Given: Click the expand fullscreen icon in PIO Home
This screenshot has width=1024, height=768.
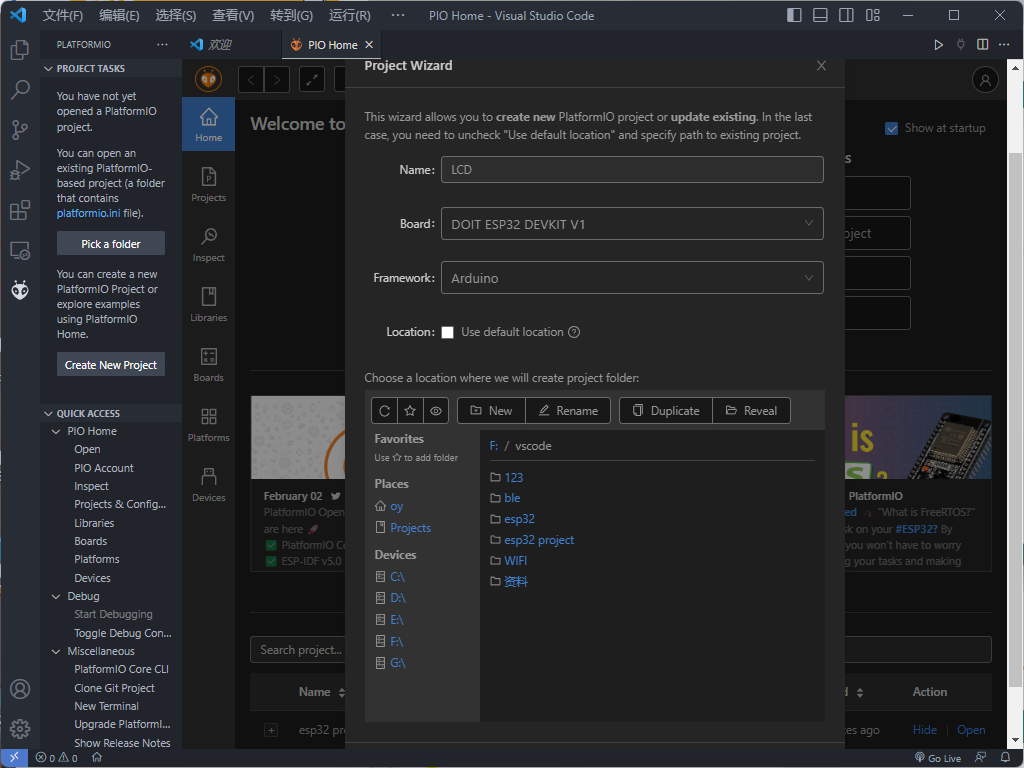Looking at the screenshot, I should point(312,80).
